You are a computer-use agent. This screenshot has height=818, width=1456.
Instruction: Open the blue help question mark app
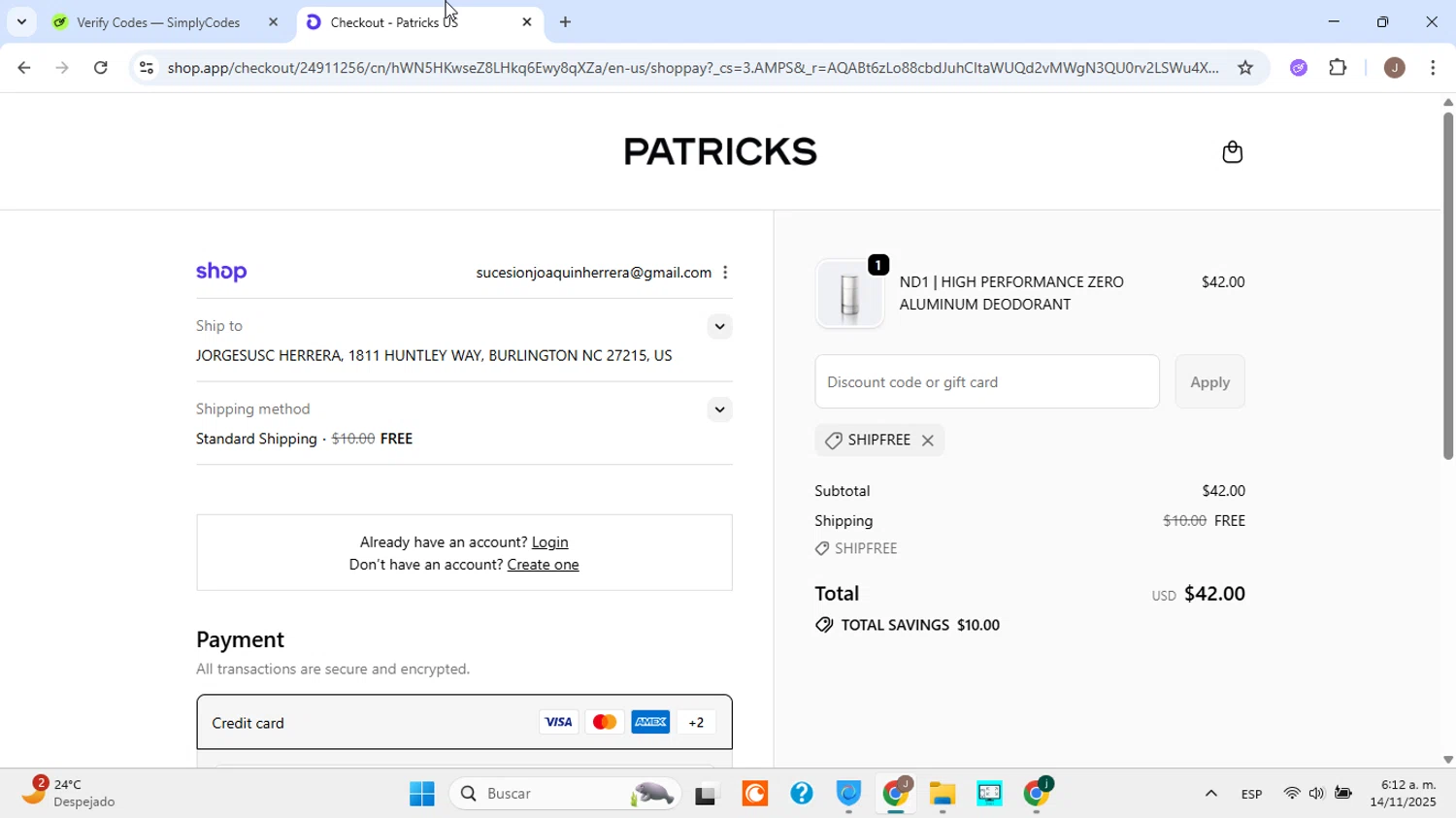802,795
